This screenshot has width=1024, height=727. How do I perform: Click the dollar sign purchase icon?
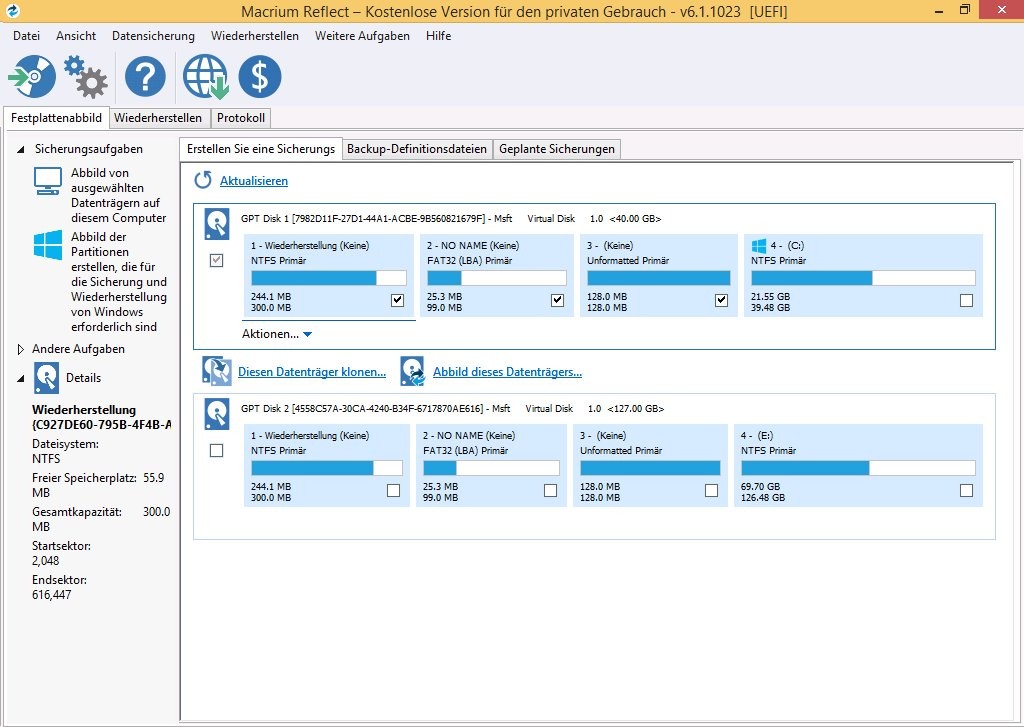coord(260,76)
